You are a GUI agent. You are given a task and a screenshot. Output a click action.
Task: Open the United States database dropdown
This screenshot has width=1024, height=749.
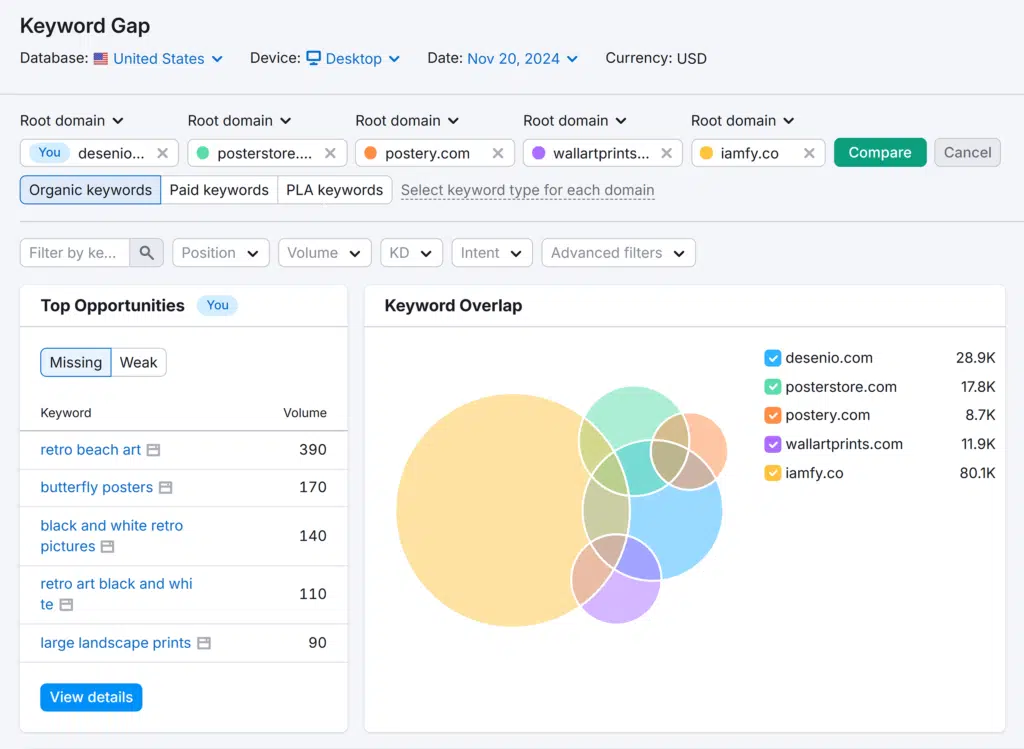[158, 58]
